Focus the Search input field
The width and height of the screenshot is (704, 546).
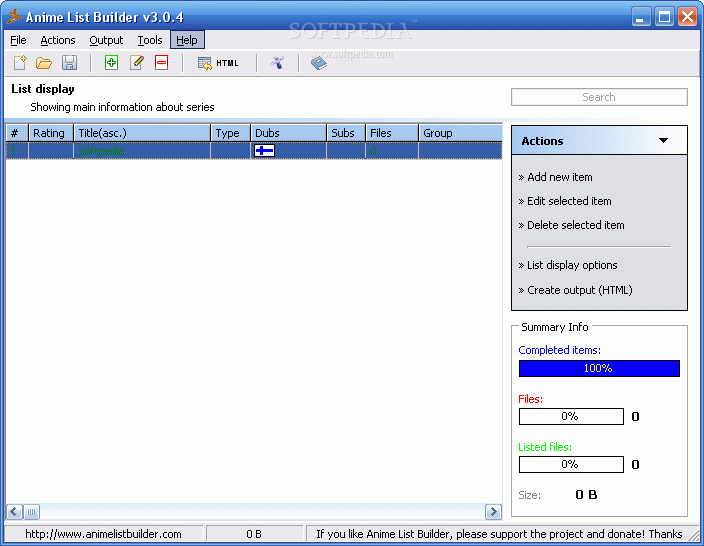coord(599,97)
